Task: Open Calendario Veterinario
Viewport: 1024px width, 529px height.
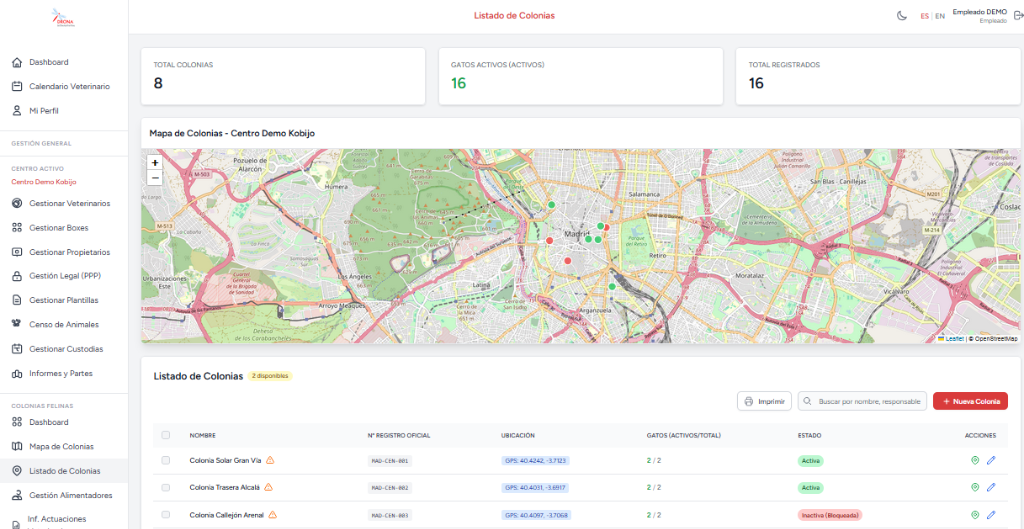Action: [x=63, y=86]
